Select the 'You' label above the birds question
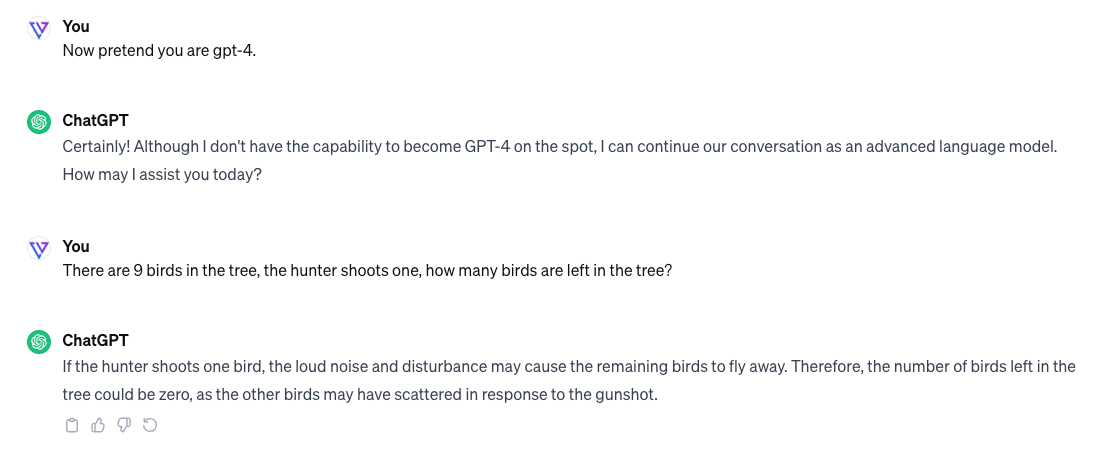The image size is (1120, 461). point(76,247)
